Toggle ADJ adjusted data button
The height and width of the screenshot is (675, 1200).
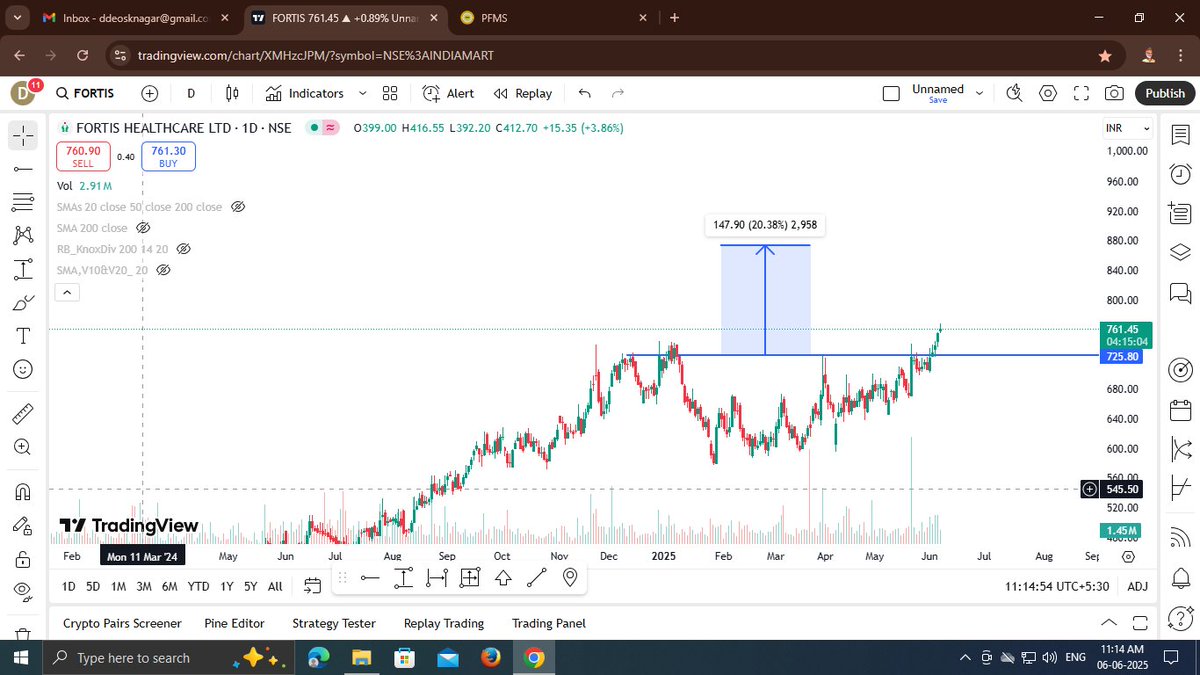pyautogui.click(x=1137, y=586)
